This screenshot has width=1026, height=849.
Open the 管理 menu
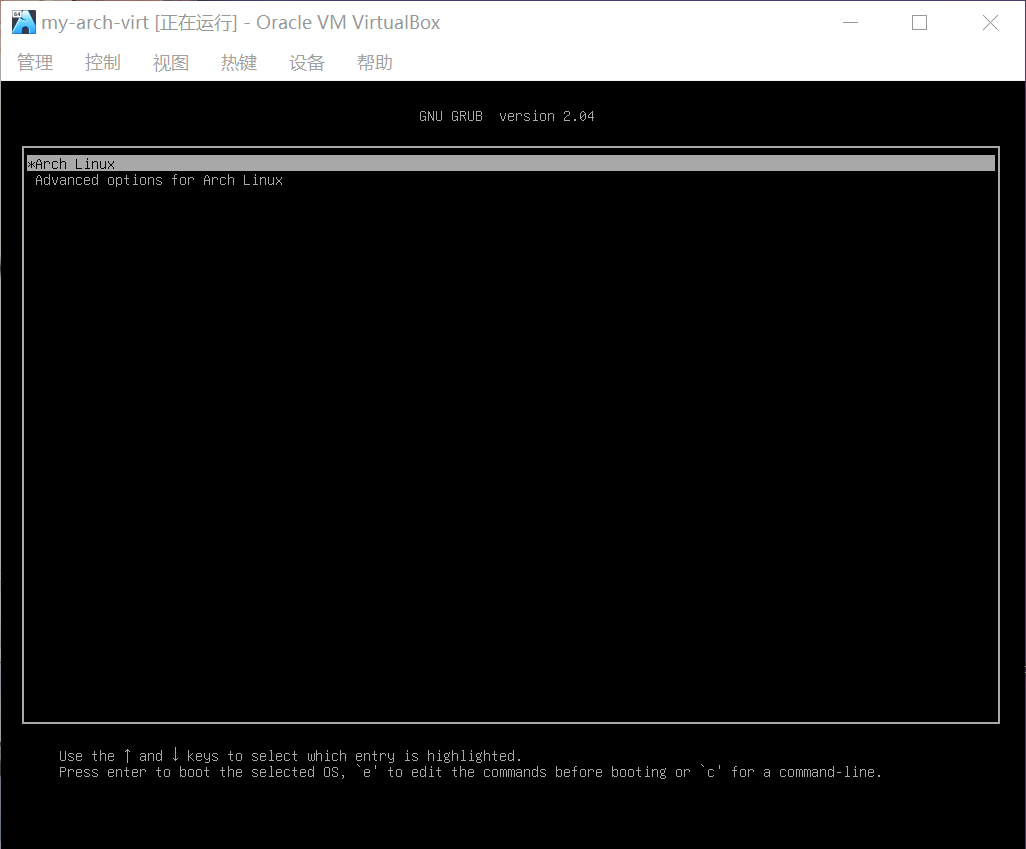[x=35, y=63]
